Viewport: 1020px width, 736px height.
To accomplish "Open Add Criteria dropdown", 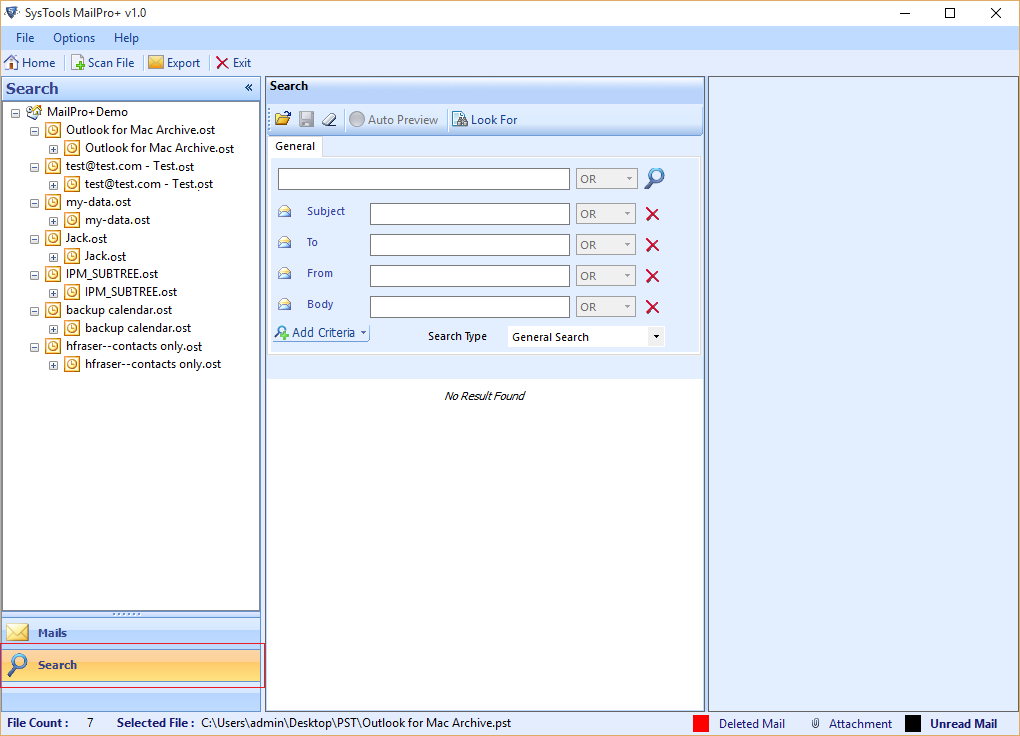I will [321, 333].
